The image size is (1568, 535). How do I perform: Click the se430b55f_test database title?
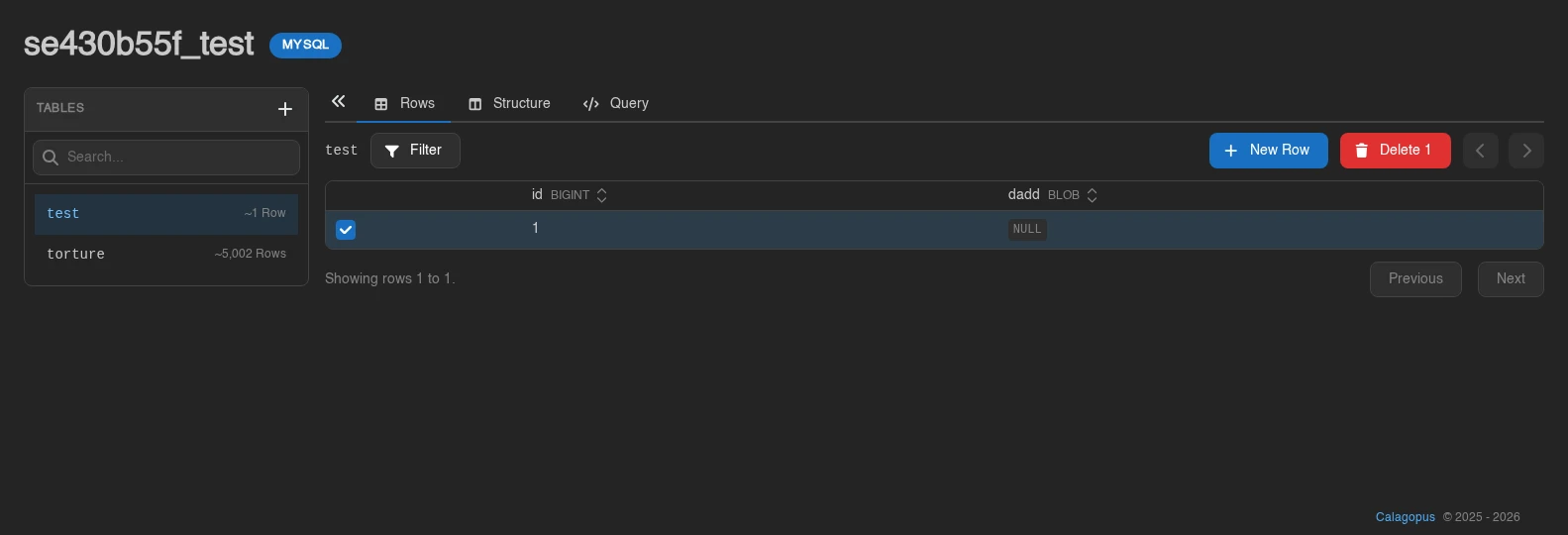[x=139, y=45]
